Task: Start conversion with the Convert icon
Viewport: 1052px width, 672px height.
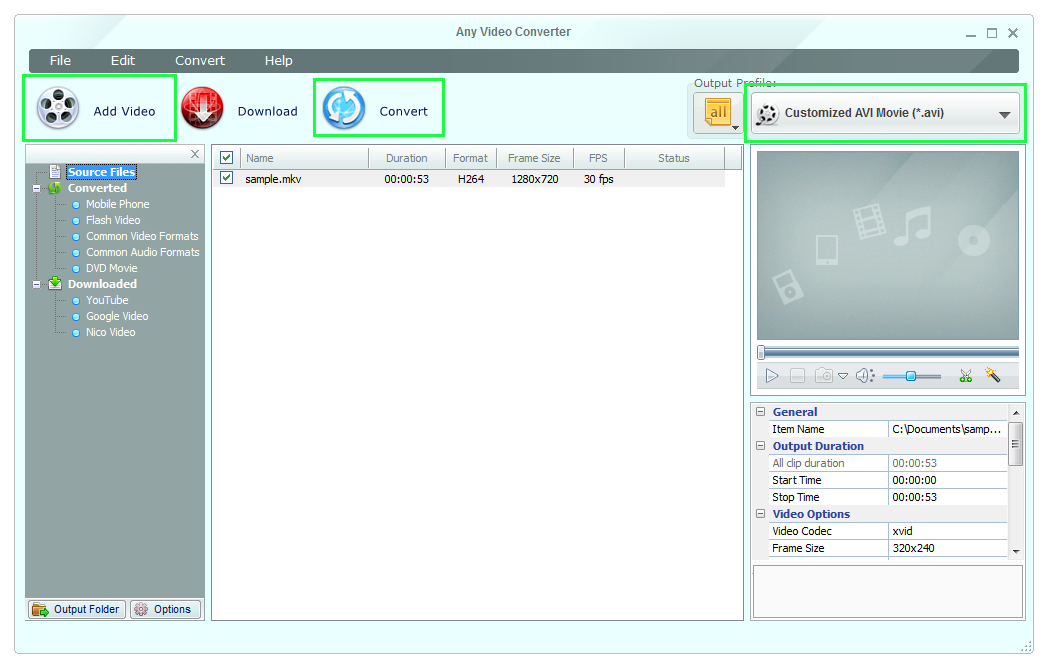Action: click(341, 107)
